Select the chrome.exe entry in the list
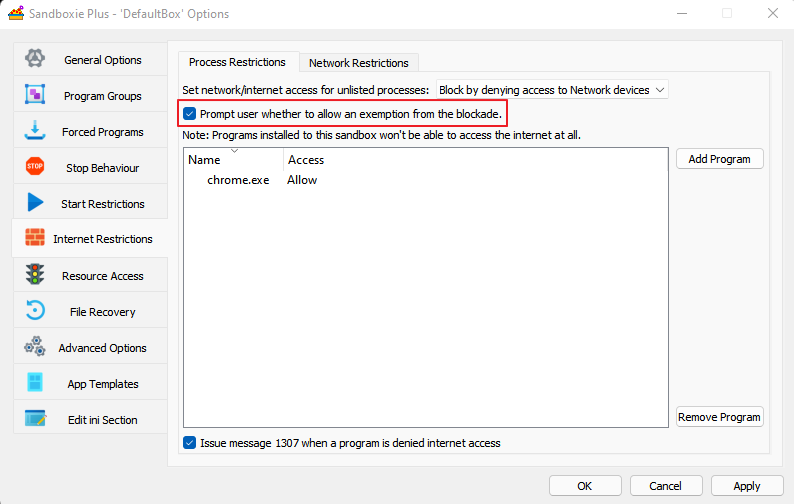The width and height of the screenshot is (794, 504). click(238, 180)
